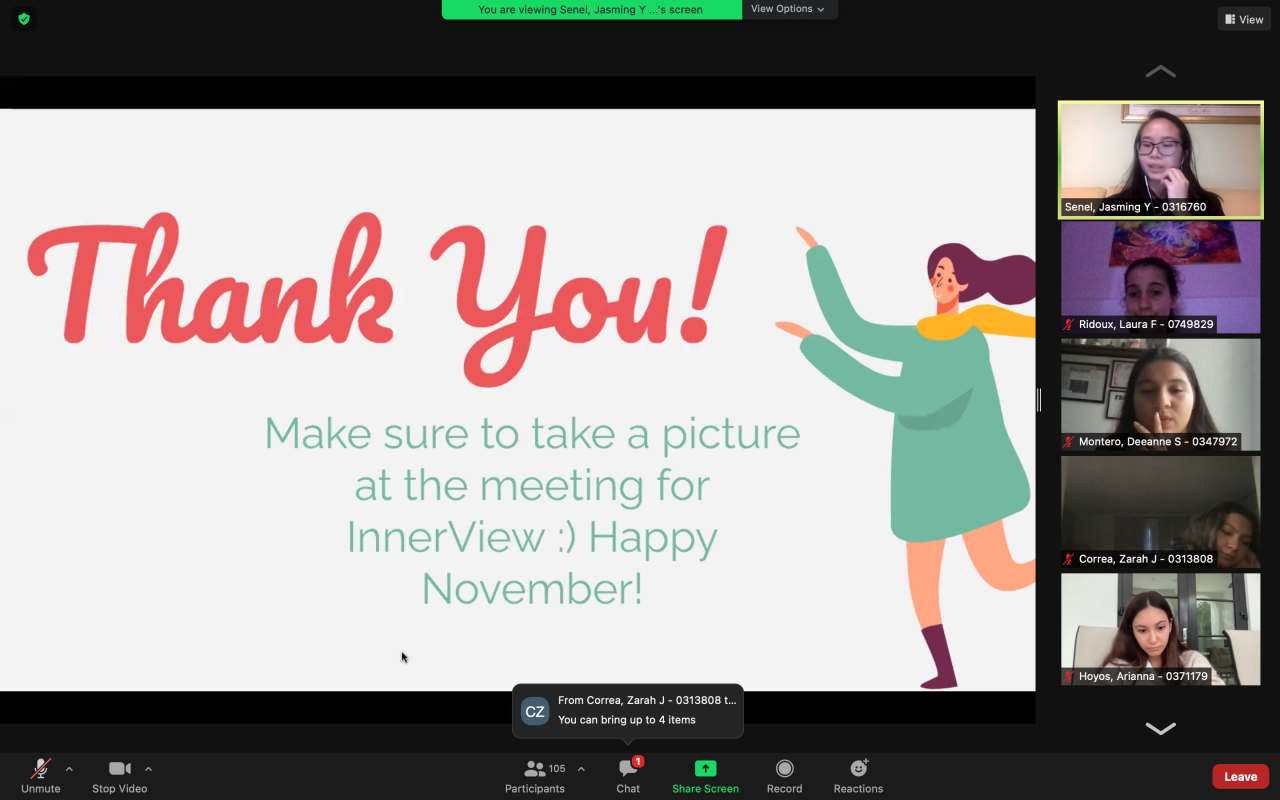Start recording with Record button
The height and width of the screenshot is (800, 1280).
click(784, 775)
